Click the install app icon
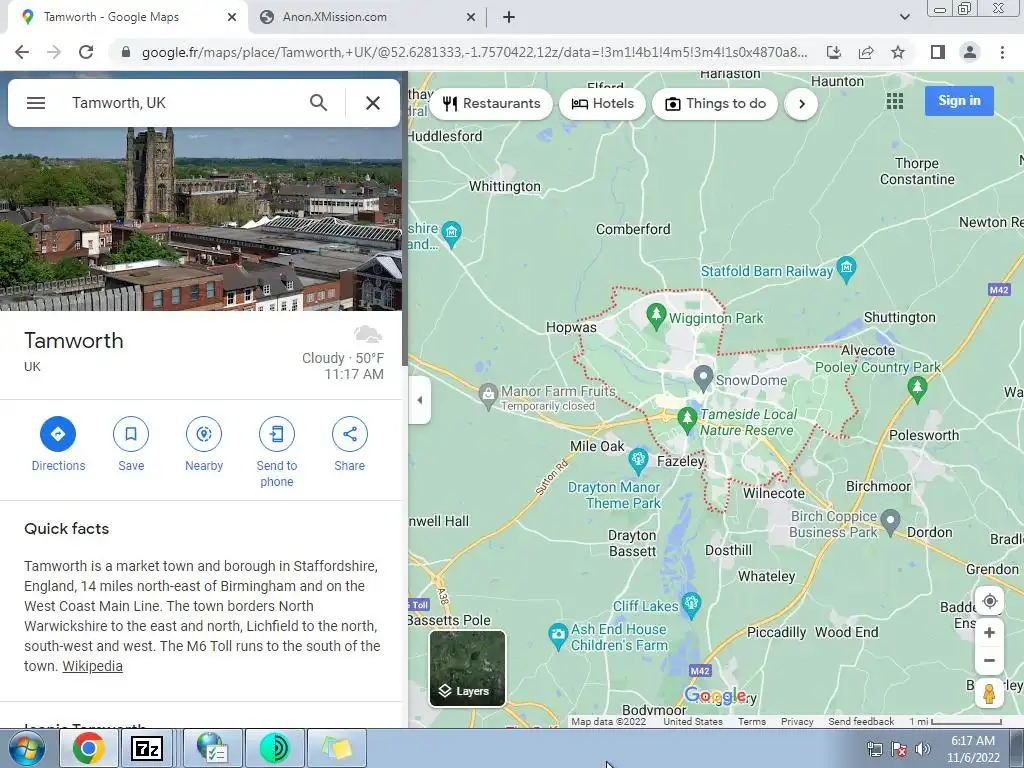This screenshot has height=768, width=1024. 834,52
